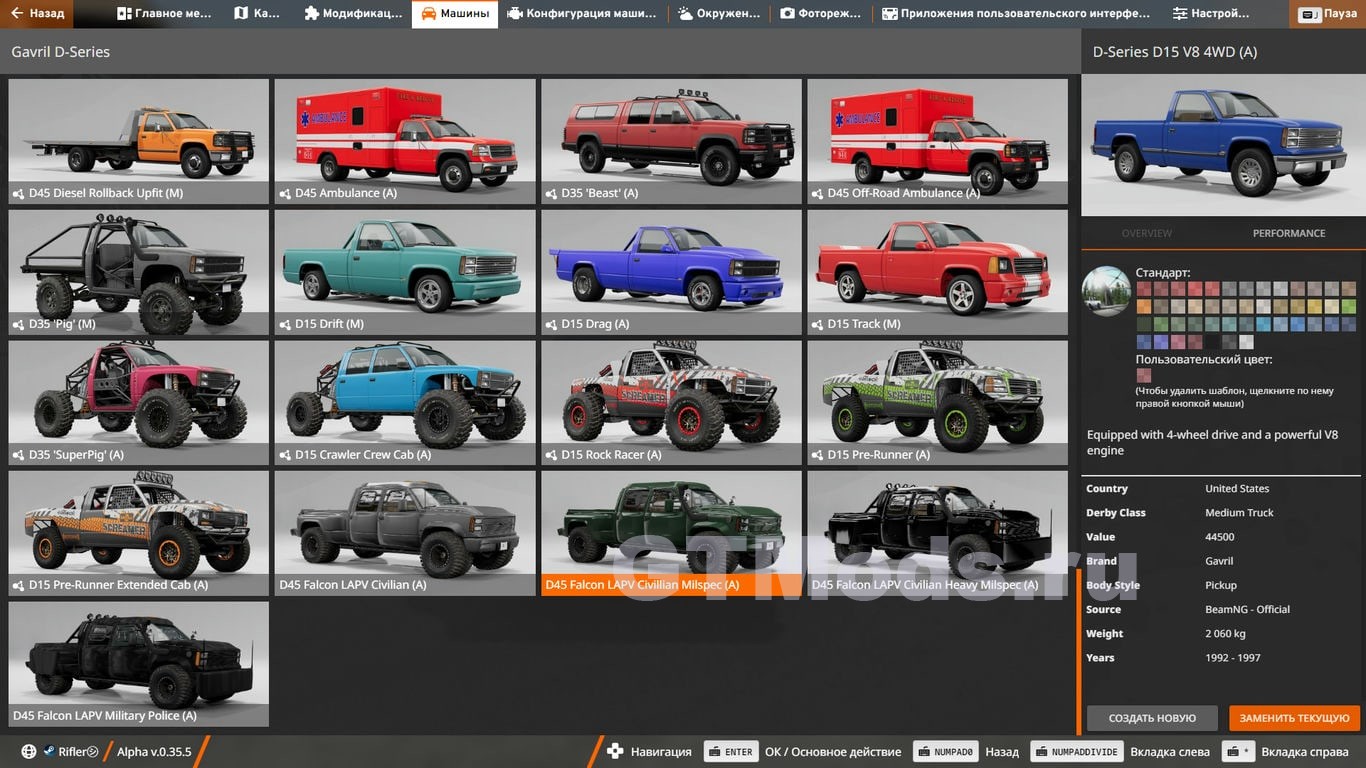Click the Steam icon beside Rifler
The width and height of the screenshot is (1366, 768).
point(48,752)
